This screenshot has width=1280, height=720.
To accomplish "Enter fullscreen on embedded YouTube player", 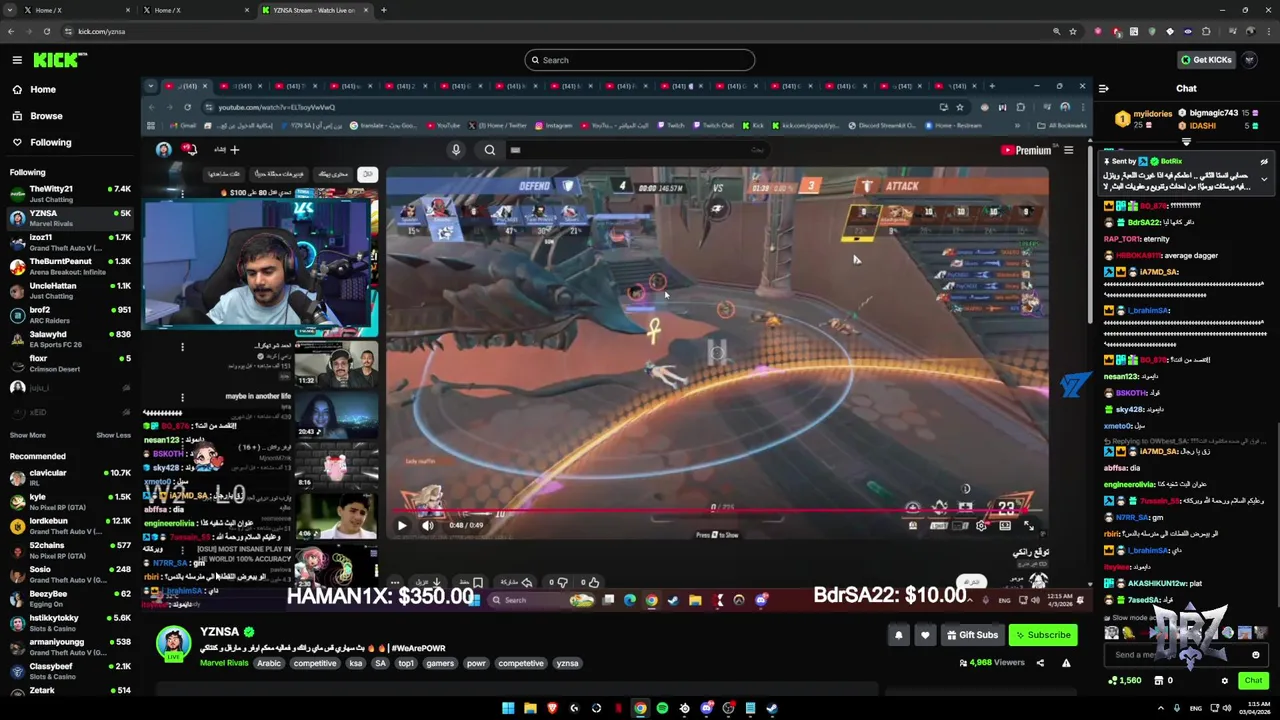I will 1028,525.
